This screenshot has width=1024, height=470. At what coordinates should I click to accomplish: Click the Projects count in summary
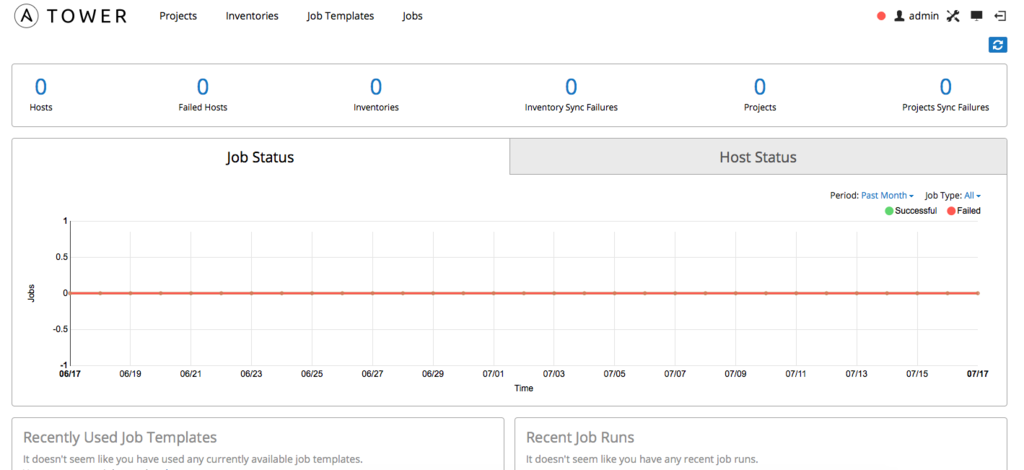(x=760, y=87)
